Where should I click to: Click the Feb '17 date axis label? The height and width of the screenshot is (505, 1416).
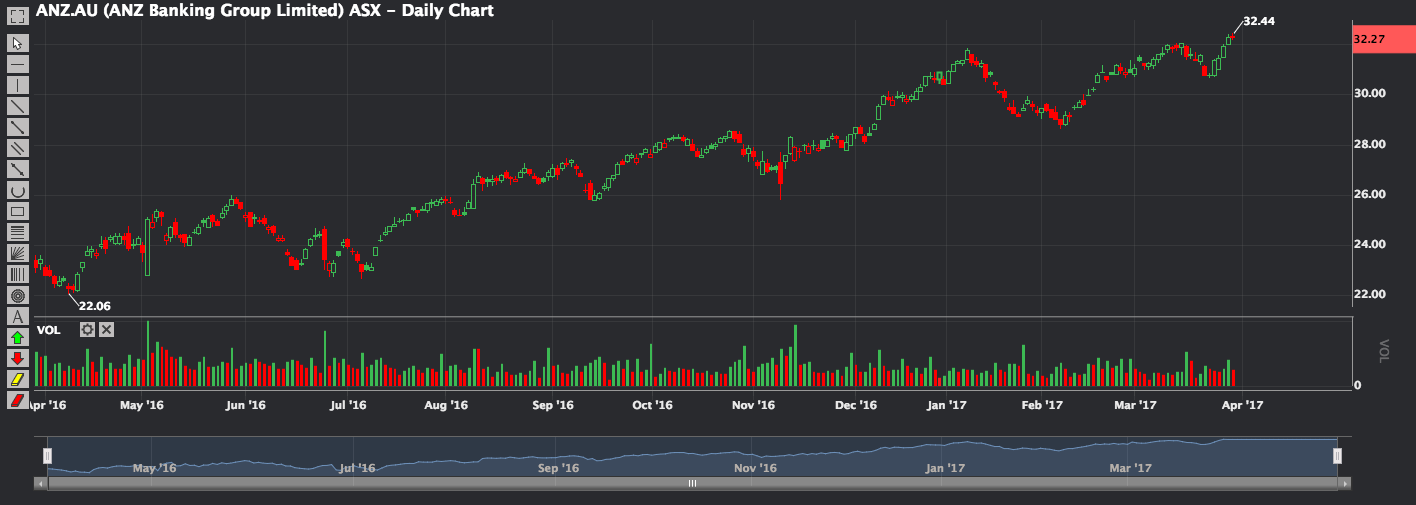[x=1041, y=405]
